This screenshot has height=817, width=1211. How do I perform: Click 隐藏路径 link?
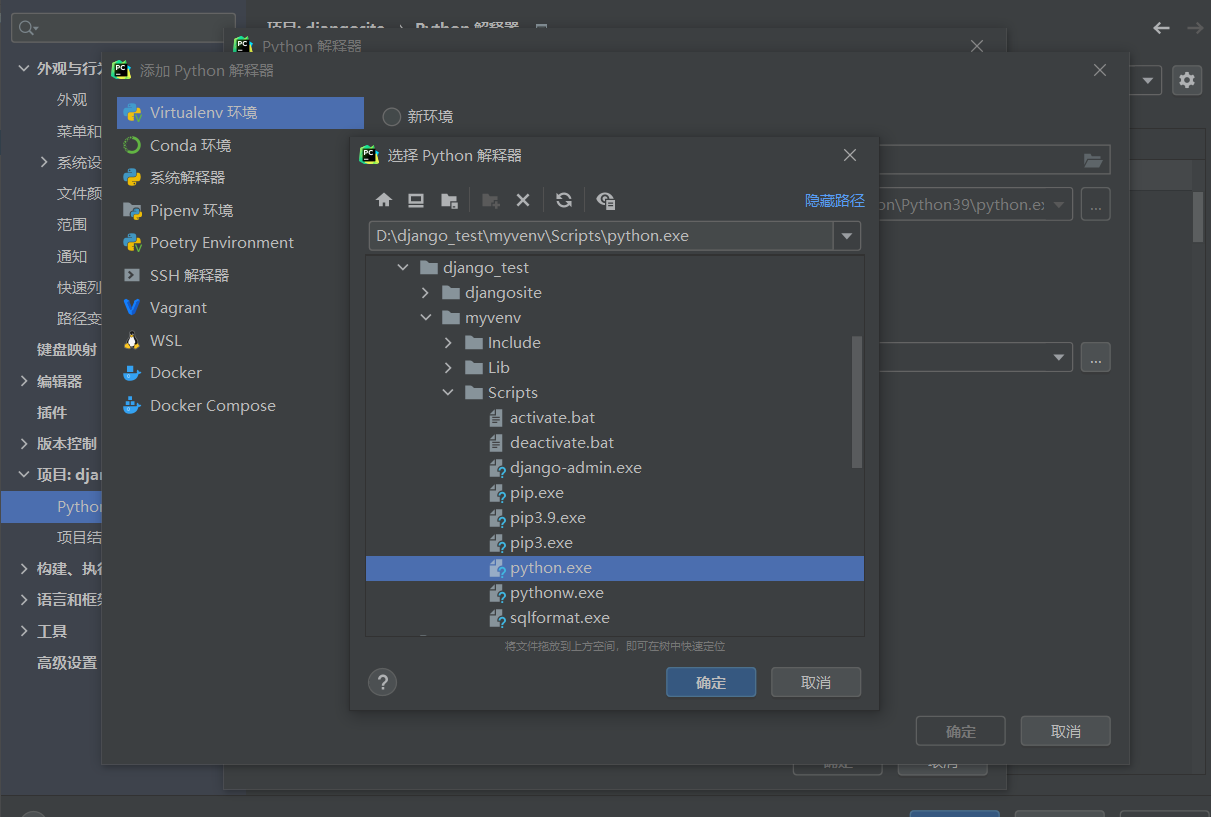click(835, 200)
